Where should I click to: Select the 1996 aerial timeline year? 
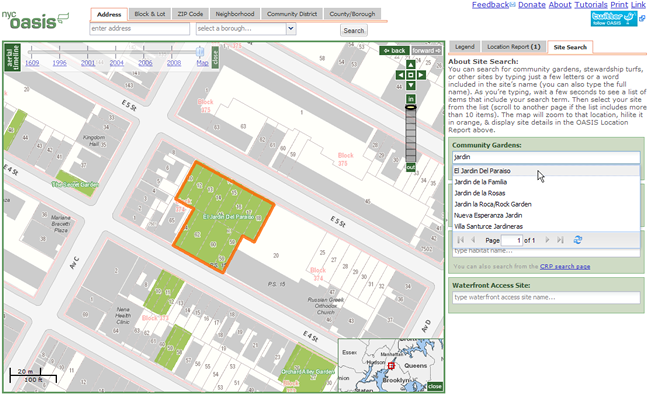click(x=59, y=63)
